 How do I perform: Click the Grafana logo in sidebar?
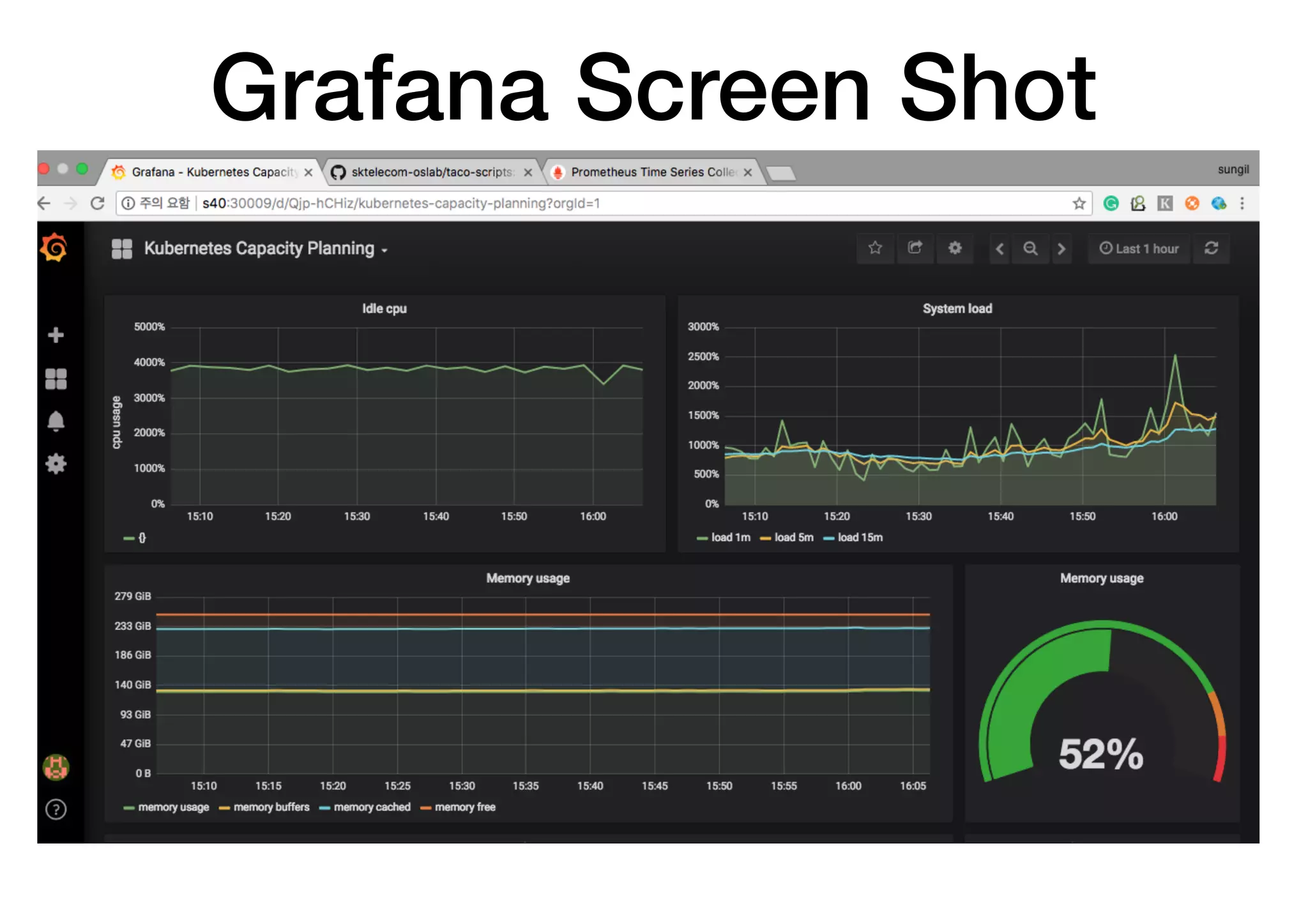coord(54,248)
